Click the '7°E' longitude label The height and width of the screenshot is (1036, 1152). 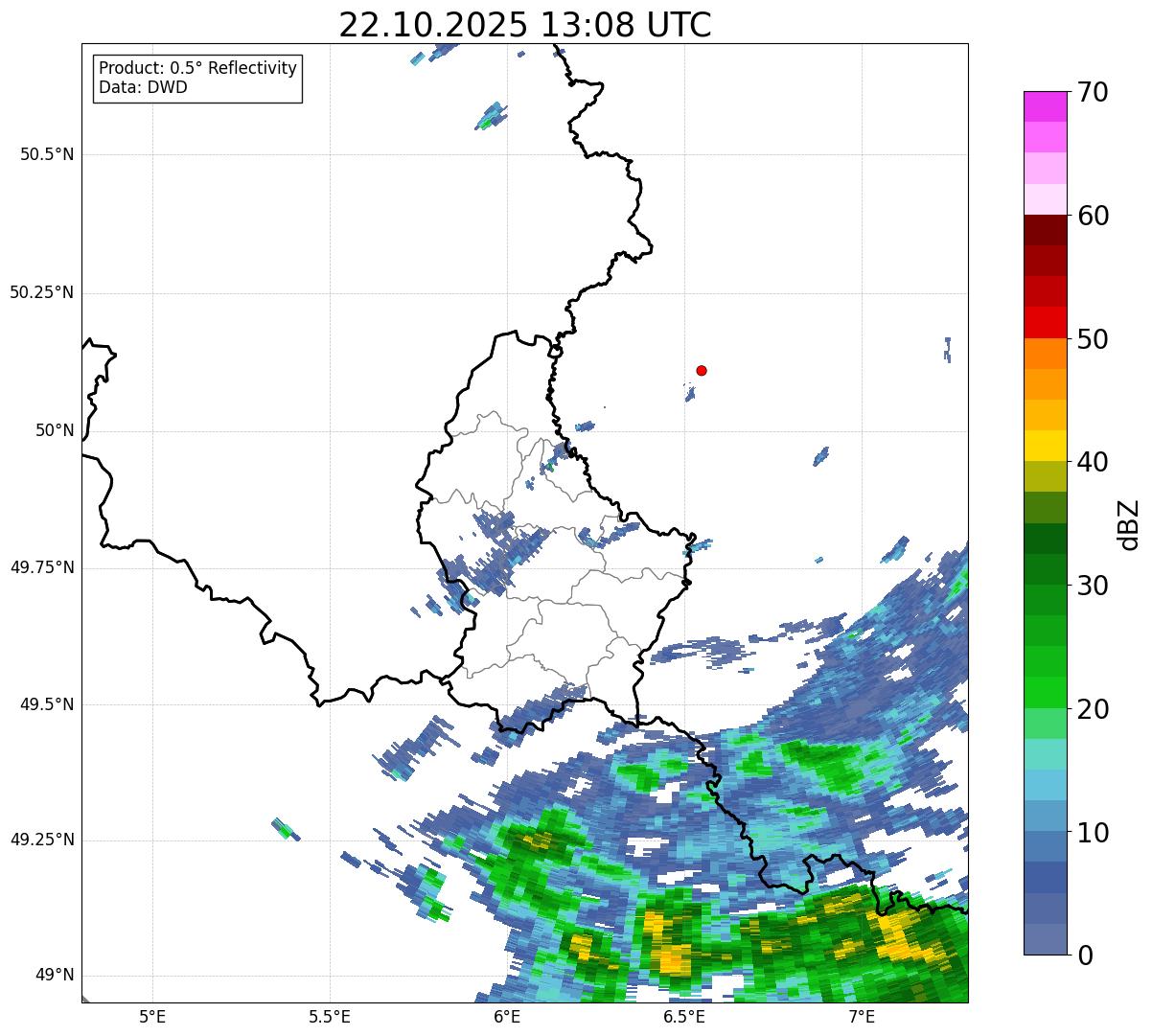click(862, 1016)
